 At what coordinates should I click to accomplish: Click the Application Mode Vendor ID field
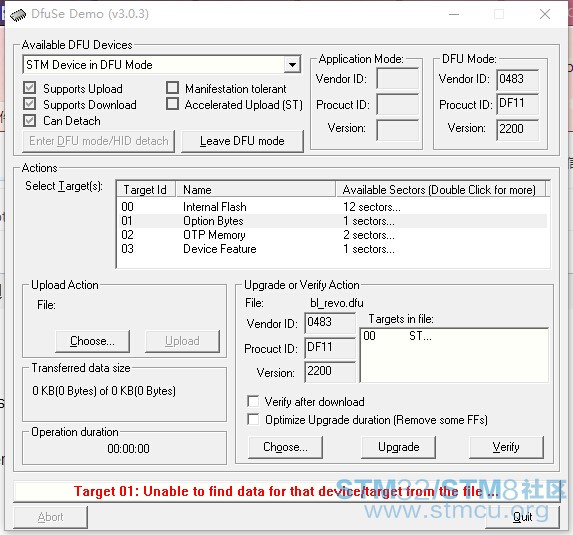point(398,78)
